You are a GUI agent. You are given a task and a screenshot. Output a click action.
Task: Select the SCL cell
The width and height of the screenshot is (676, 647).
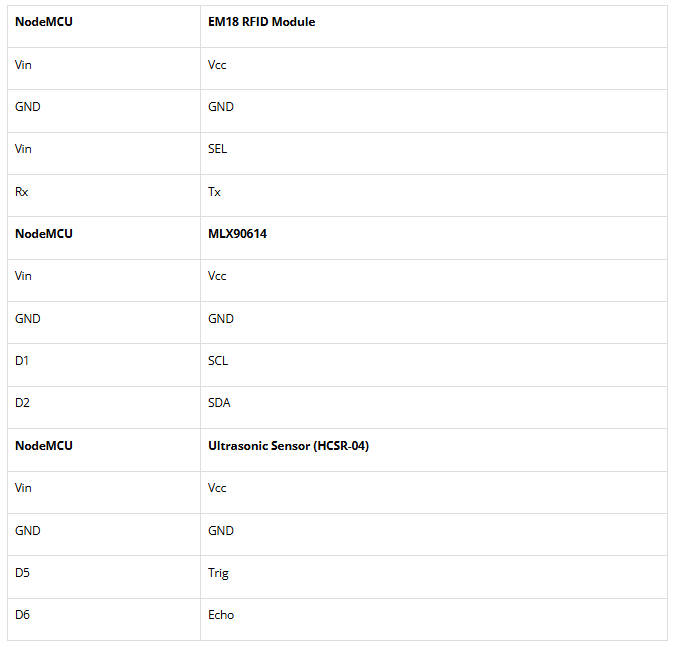point(218,361)
